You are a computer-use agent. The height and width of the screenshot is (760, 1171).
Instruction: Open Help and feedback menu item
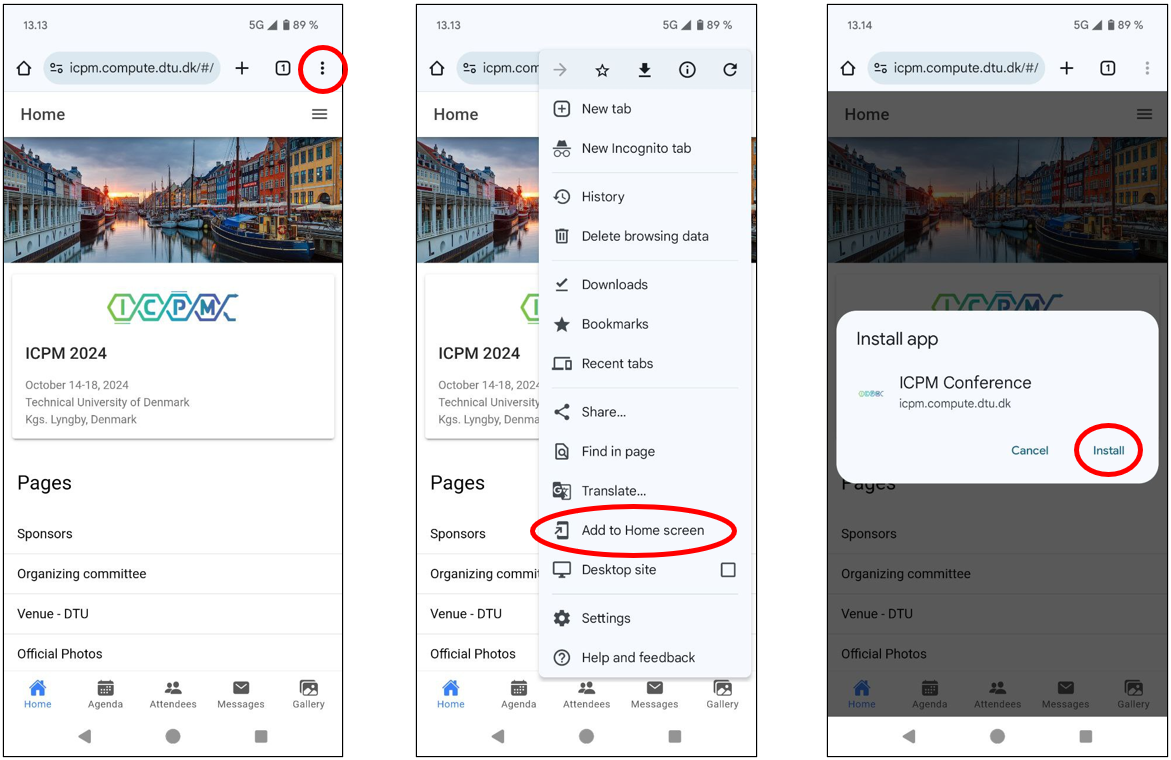pyautogui.click(x=637, y=657)
